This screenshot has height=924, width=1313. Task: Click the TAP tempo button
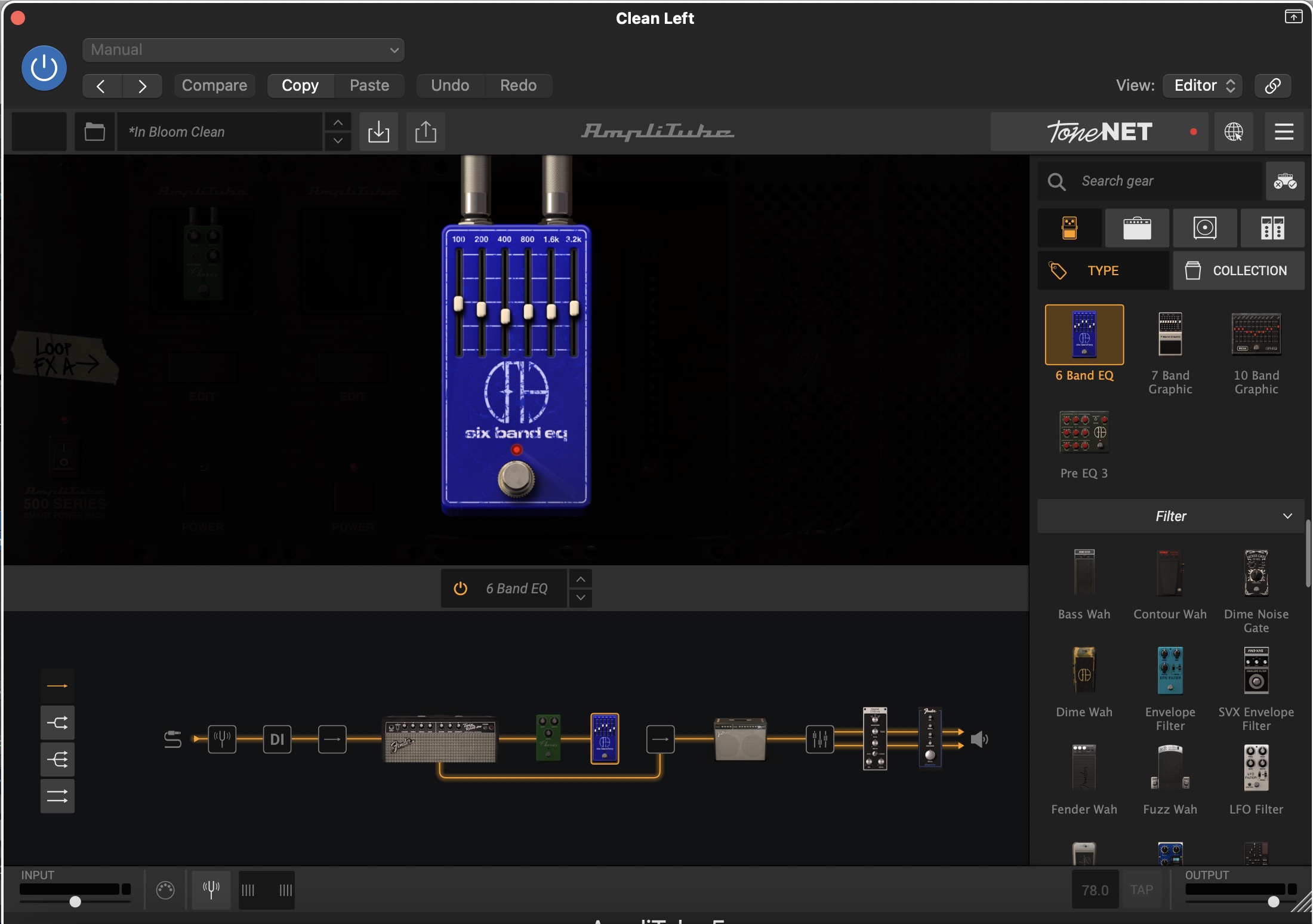[1142, 890]
